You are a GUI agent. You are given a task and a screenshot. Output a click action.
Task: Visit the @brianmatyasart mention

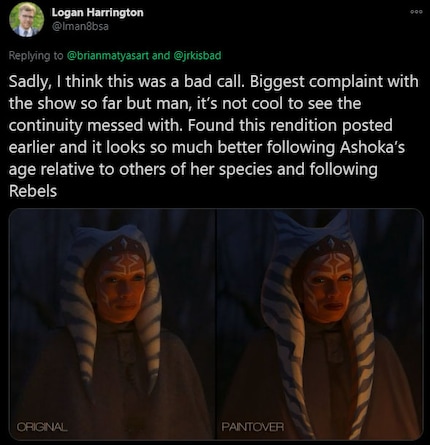pyautogui.click(x=108, y=55)
